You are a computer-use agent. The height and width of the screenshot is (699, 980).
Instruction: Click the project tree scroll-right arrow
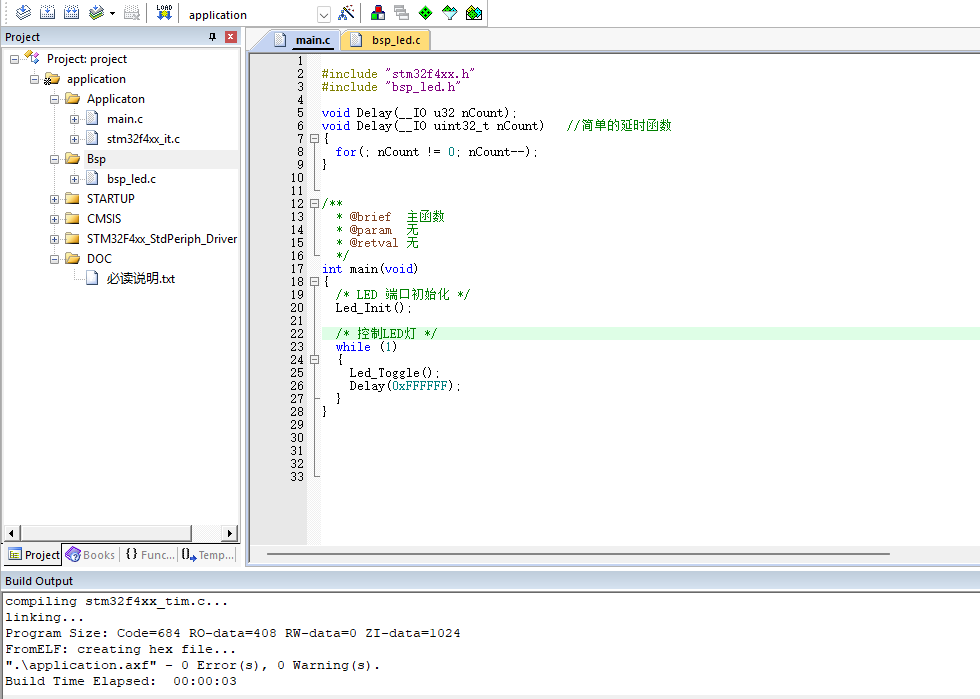point(230,533)
